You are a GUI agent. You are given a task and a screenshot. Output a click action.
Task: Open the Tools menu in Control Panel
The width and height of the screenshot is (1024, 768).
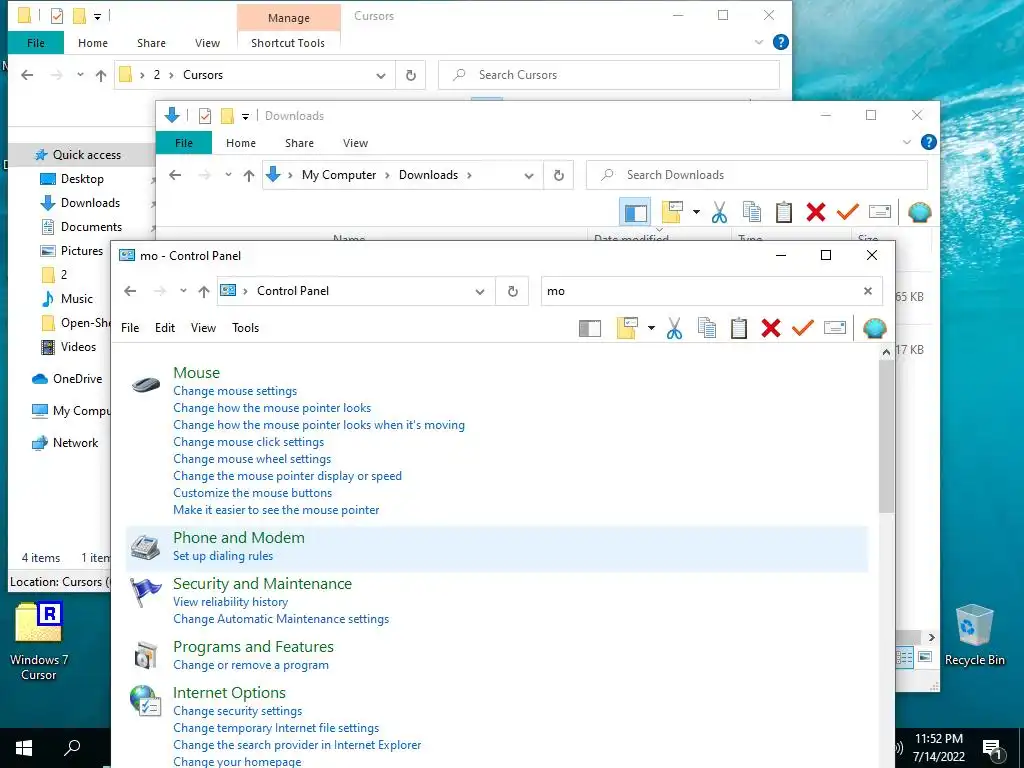click(x=246, y=328)
